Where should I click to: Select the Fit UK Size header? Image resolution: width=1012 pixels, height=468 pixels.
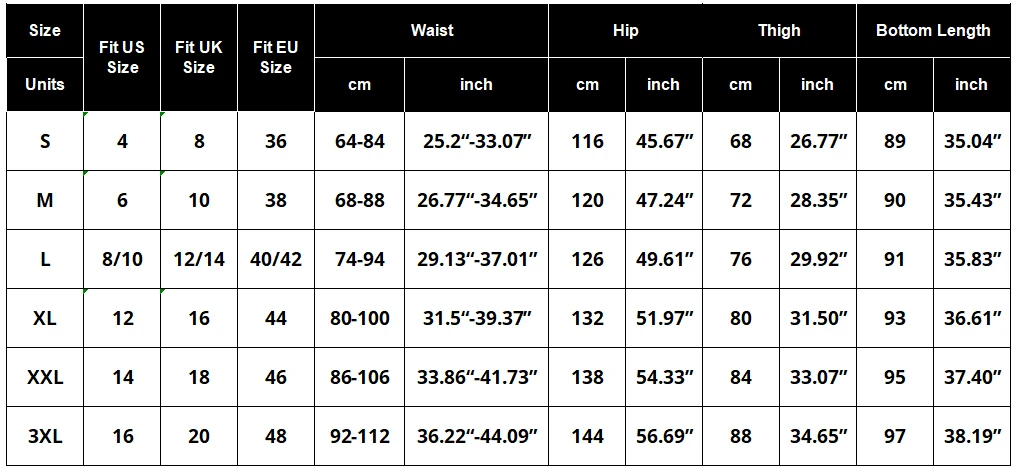click(x=199, y=57)
